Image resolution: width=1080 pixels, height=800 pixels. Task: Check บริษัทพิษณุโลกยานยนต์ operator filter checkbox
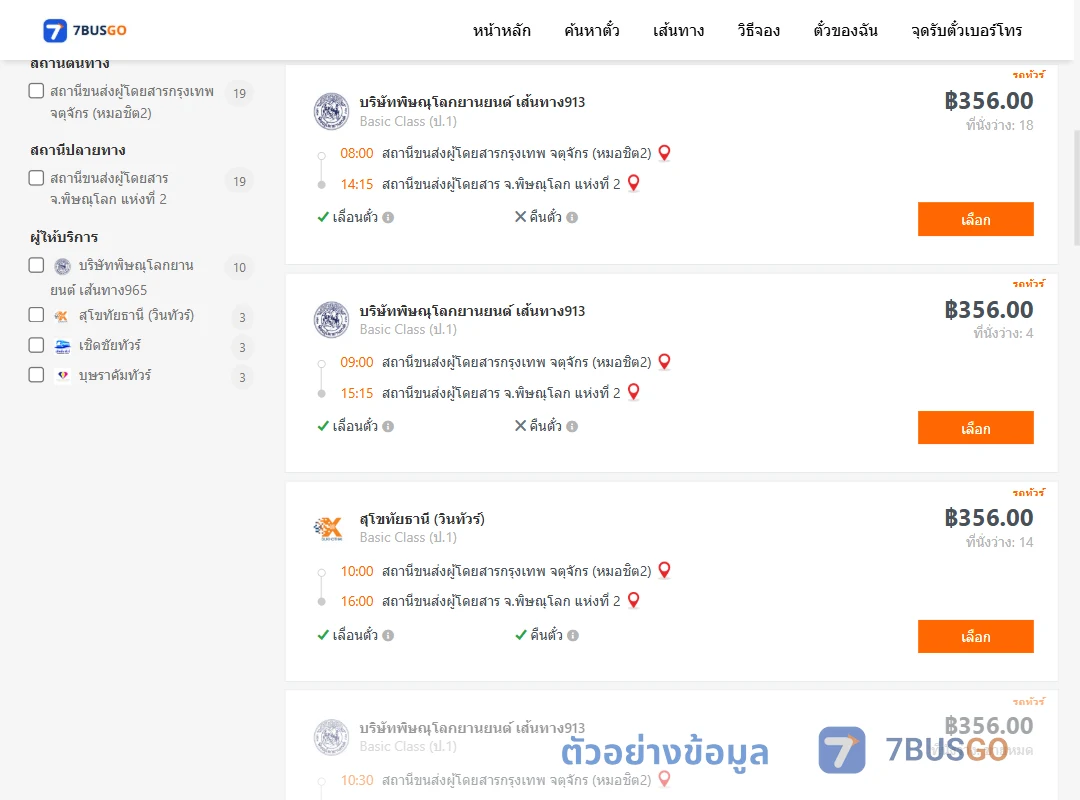click(x=37, y=265)
